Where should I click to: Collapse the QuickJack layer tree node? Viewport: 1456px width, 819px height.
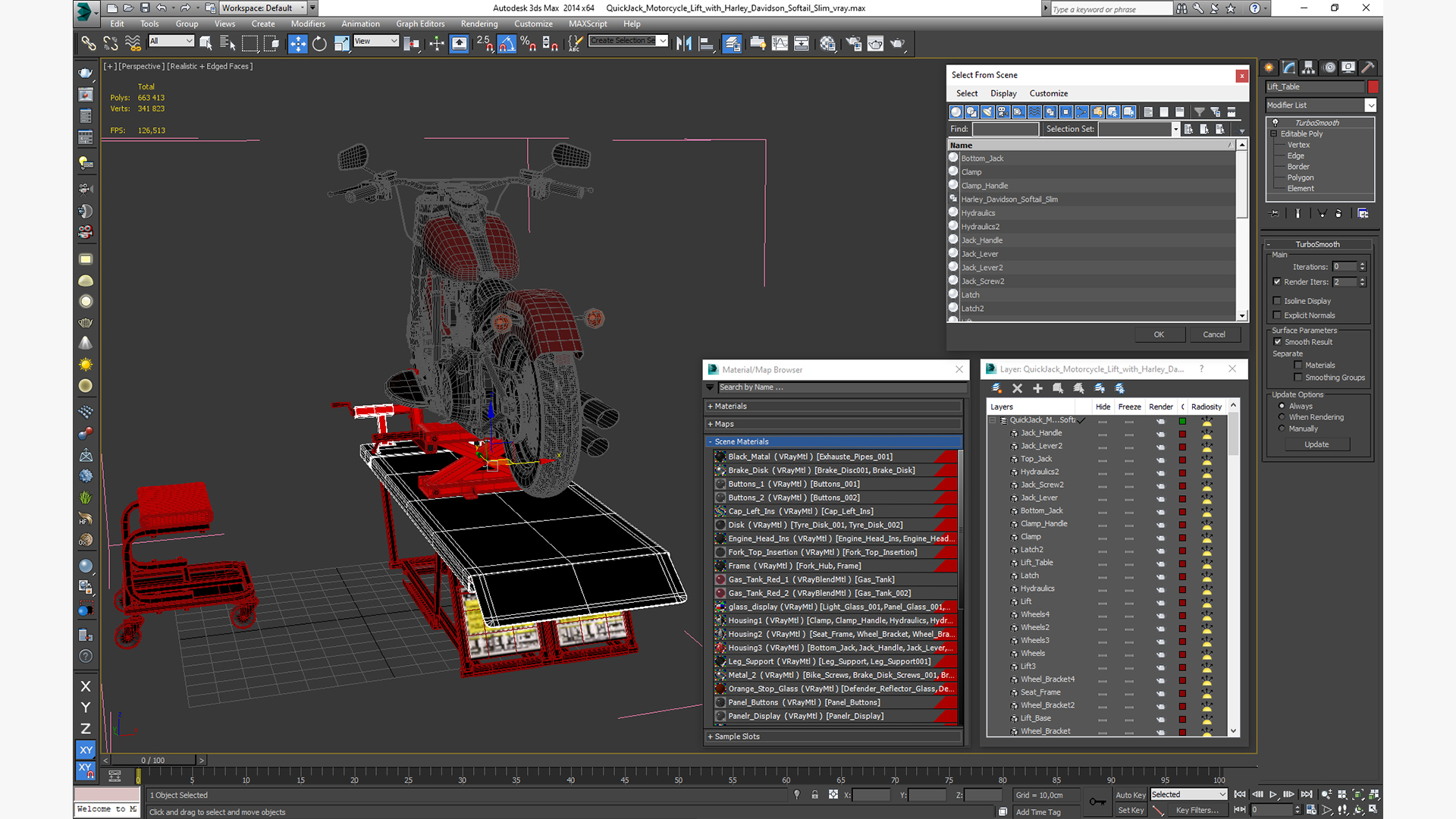click(993, 420)
